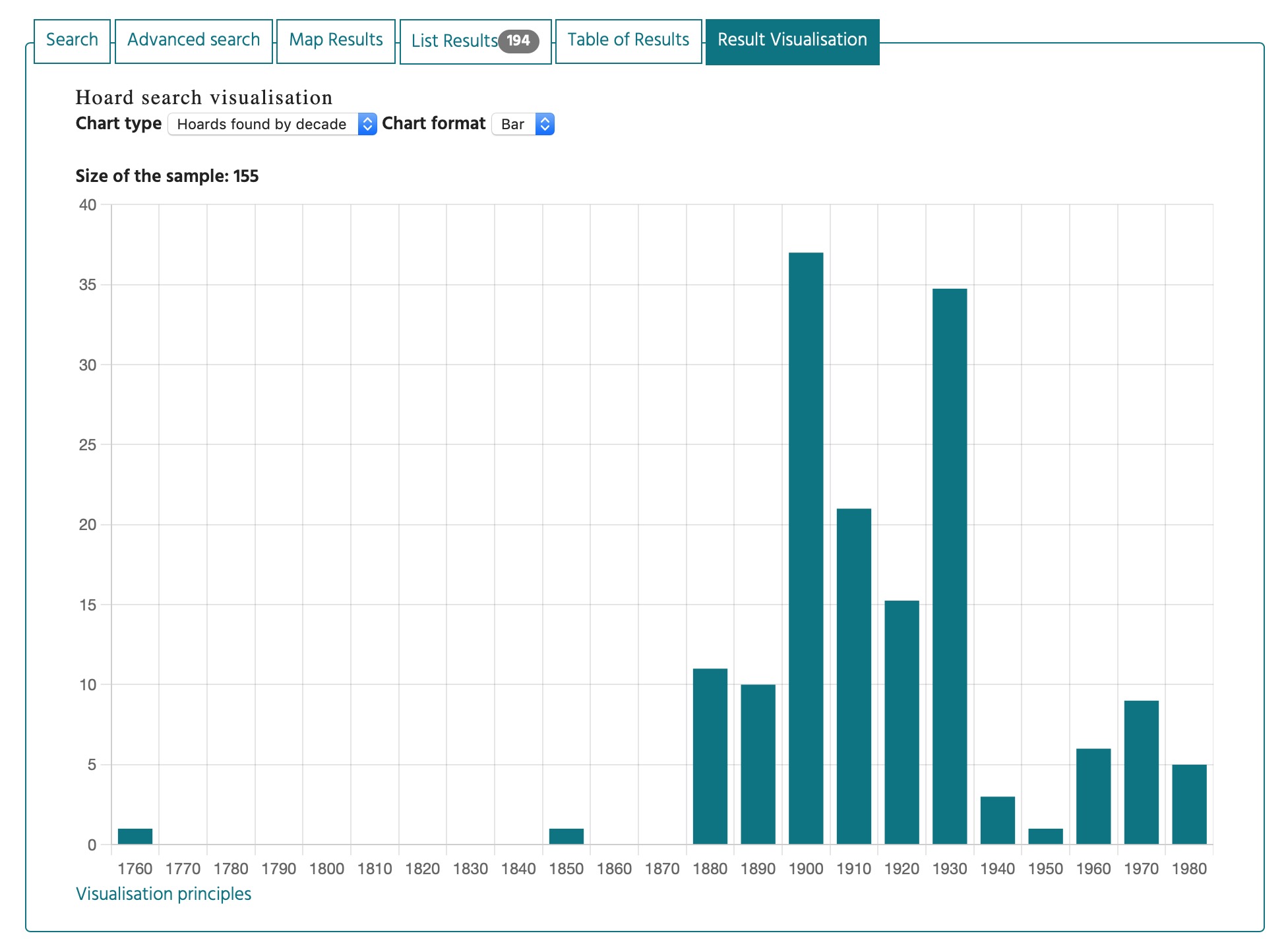This screenshot has width=1286, height=952.
Task: Open the Map Results tab
Action: [x=336, y=40]
